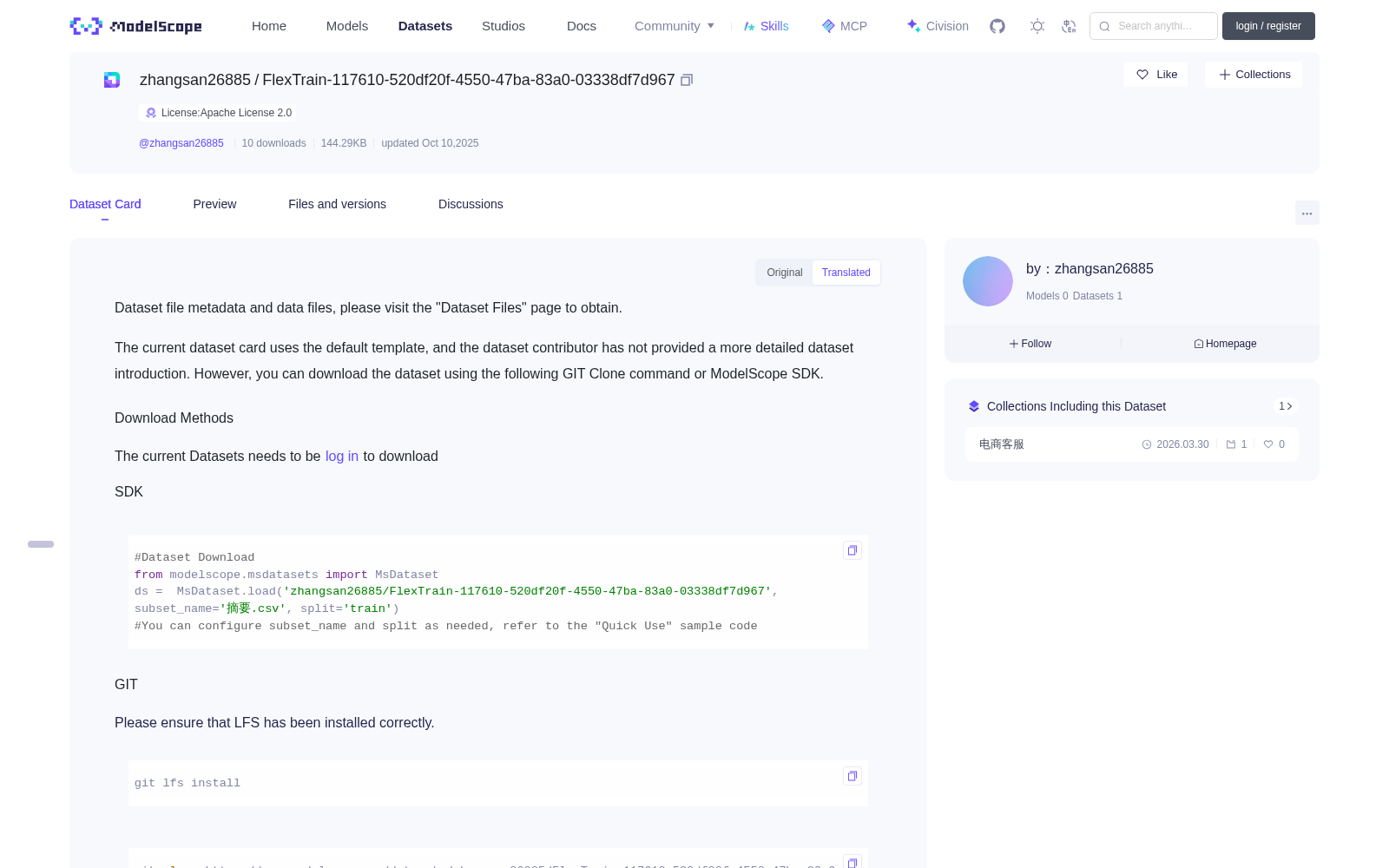Click the ModelScope logo
Viewport: 1389px width, 868px height.
(136, 26)
